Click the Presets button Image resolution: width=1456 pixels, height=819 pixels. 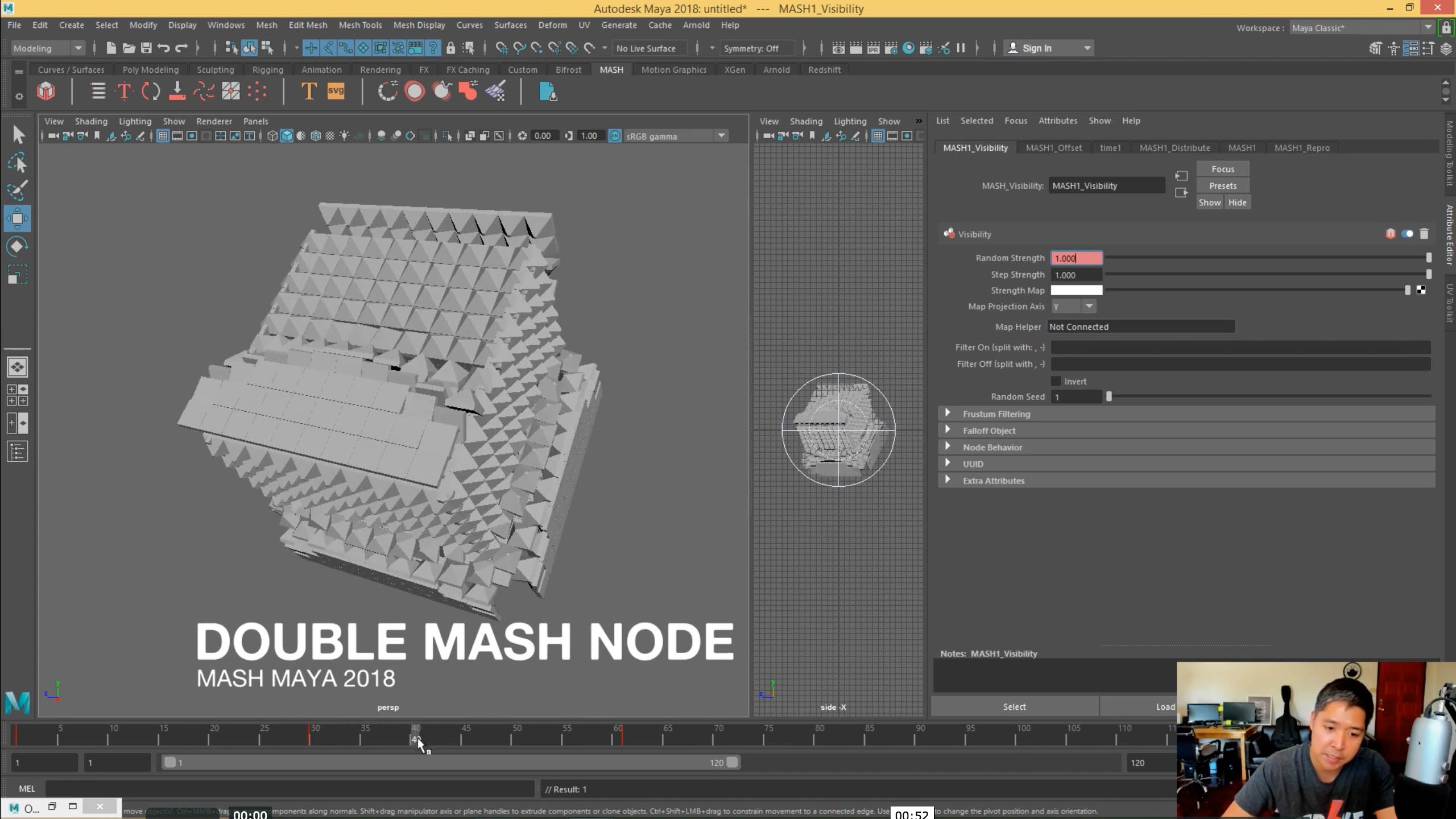pos(1223,186)
